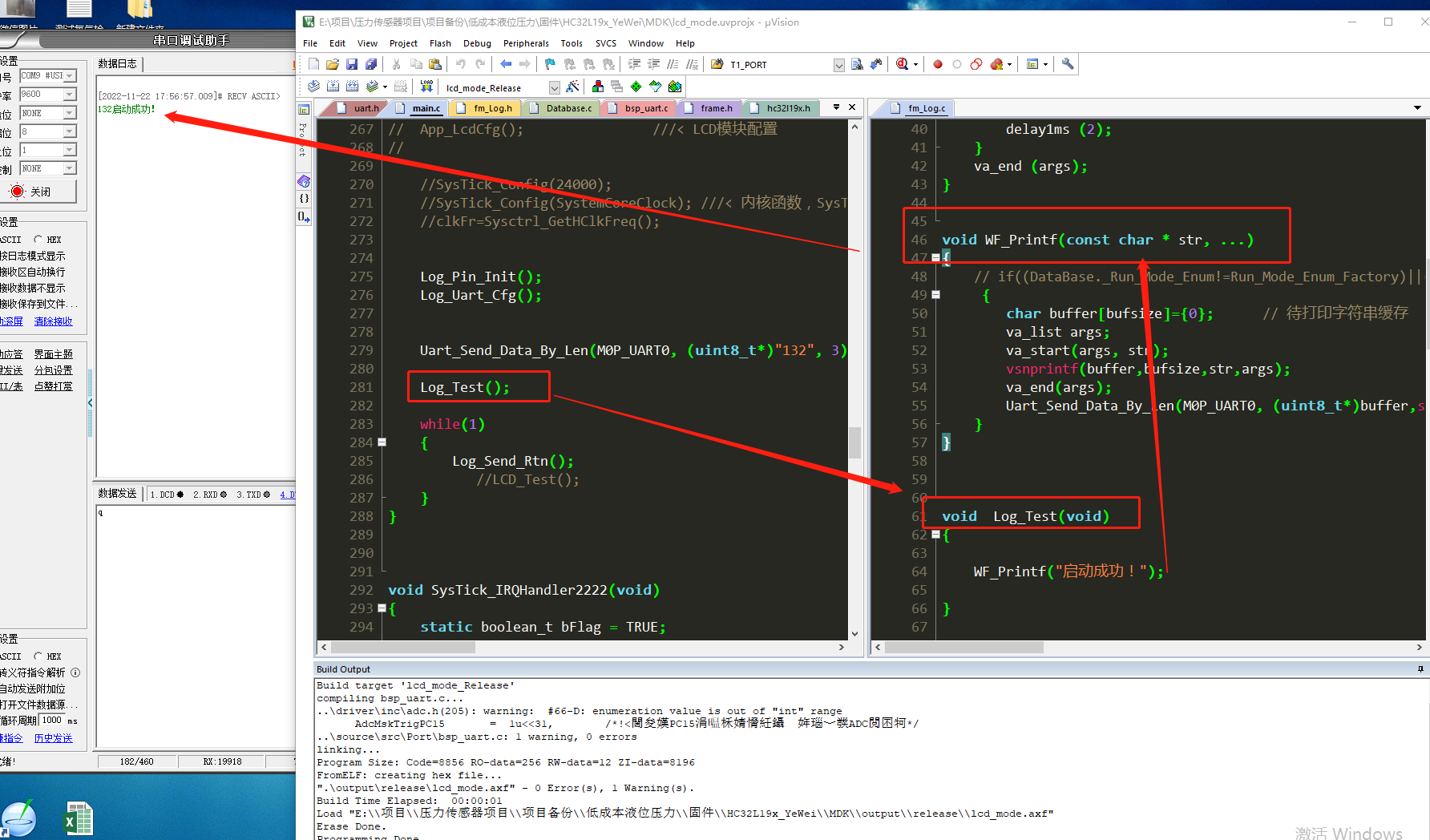The width and height of the screenshot is (1430, 840).
Task: Switch to the Database.c tab
Action: point(568,108)
